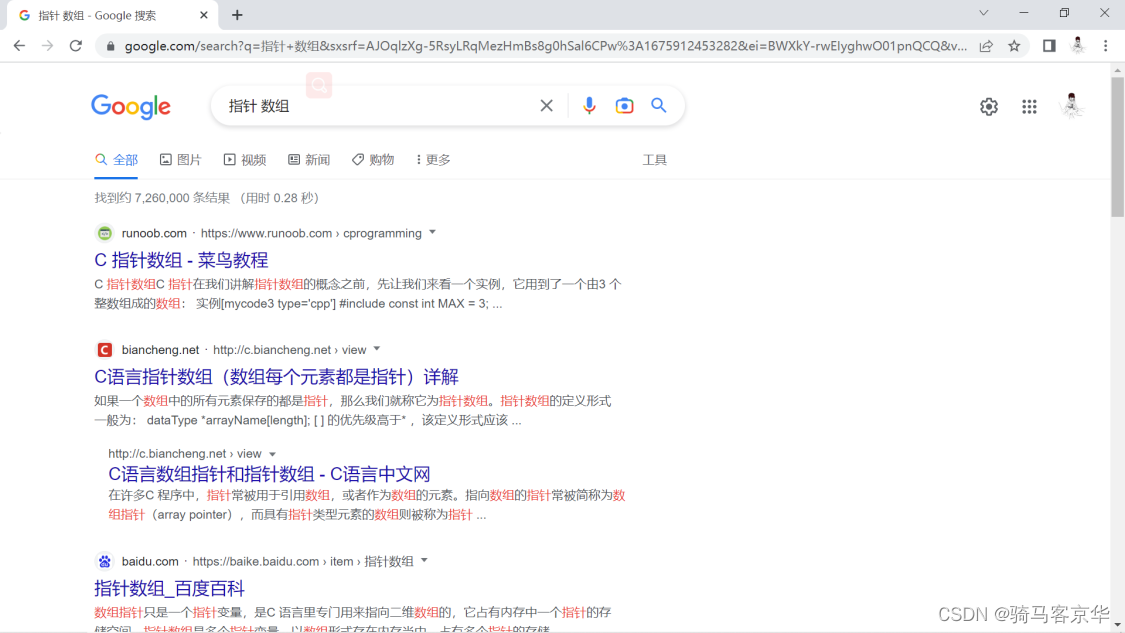Viewport: 1125px width, 633px height.
Task: Open 更多 more search categories
Action: (x=433, y=160)
